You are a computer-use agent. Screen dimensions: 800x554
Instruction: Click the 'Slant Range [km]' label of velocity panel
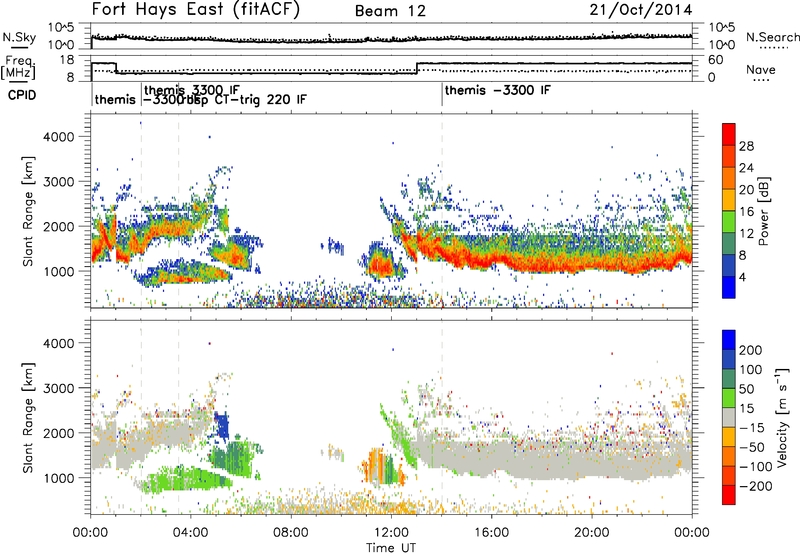point(28,418)
